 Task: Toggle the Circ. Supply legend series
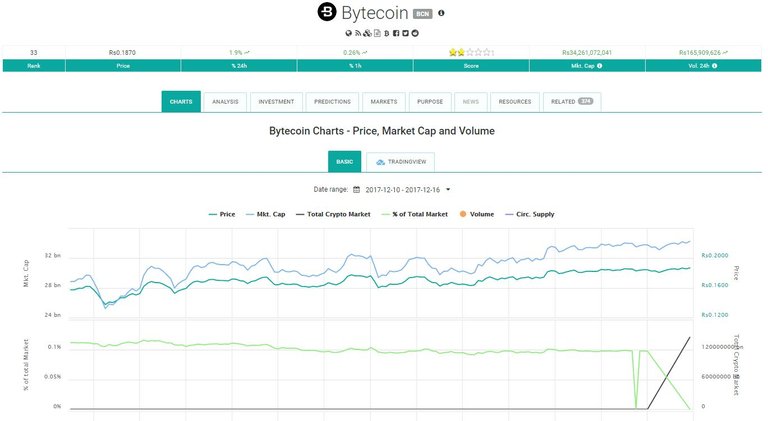pyautogui.click(x=529, y=214)
